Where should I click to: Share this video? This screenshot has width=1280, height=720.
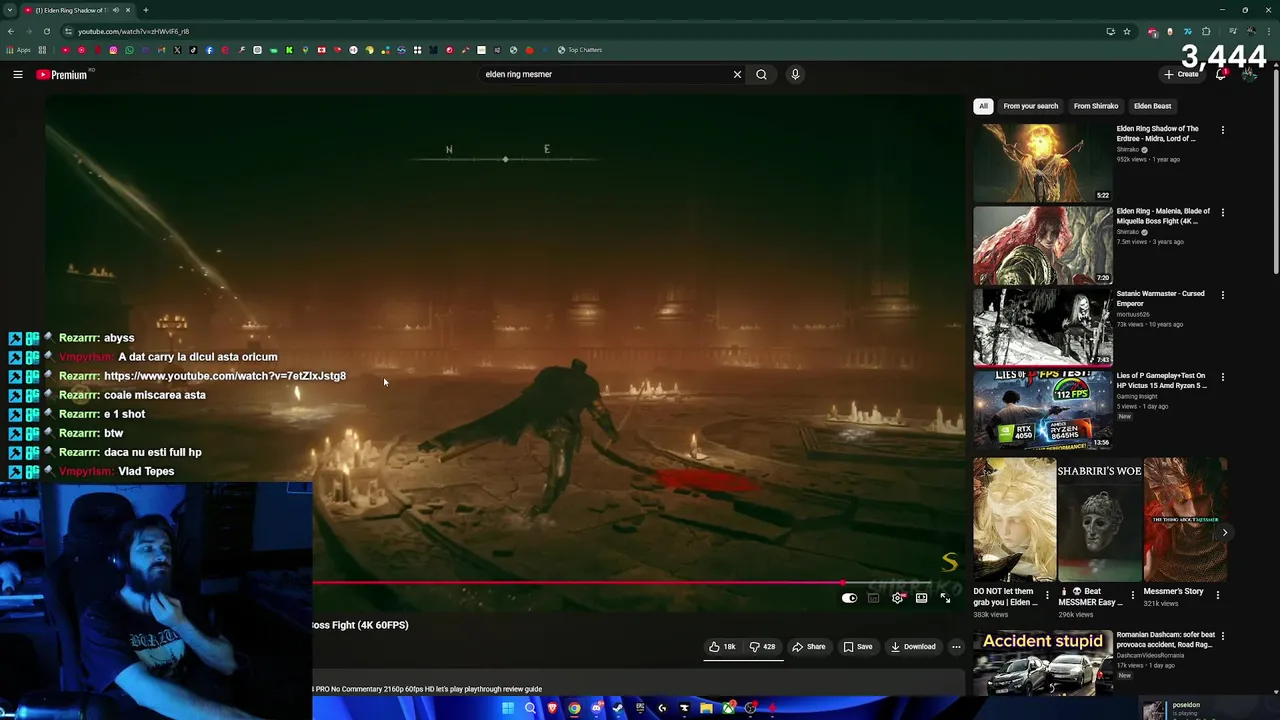tap(808, 647)
